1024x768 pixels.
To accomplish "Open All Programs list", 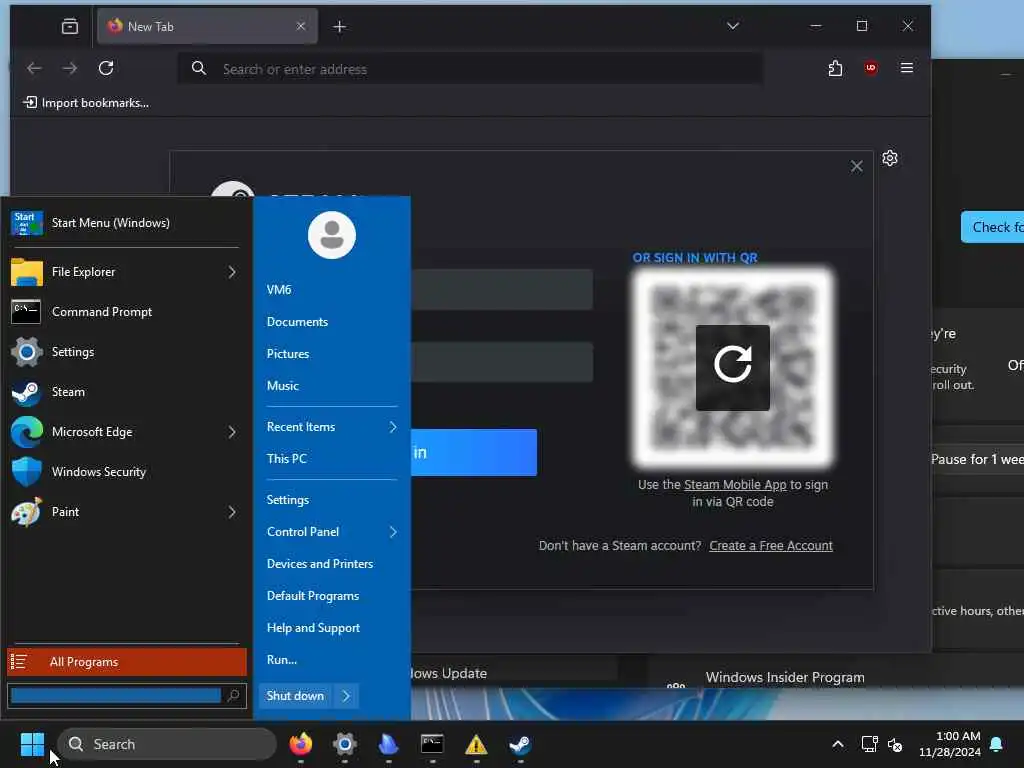I will (x=127, y=662).
